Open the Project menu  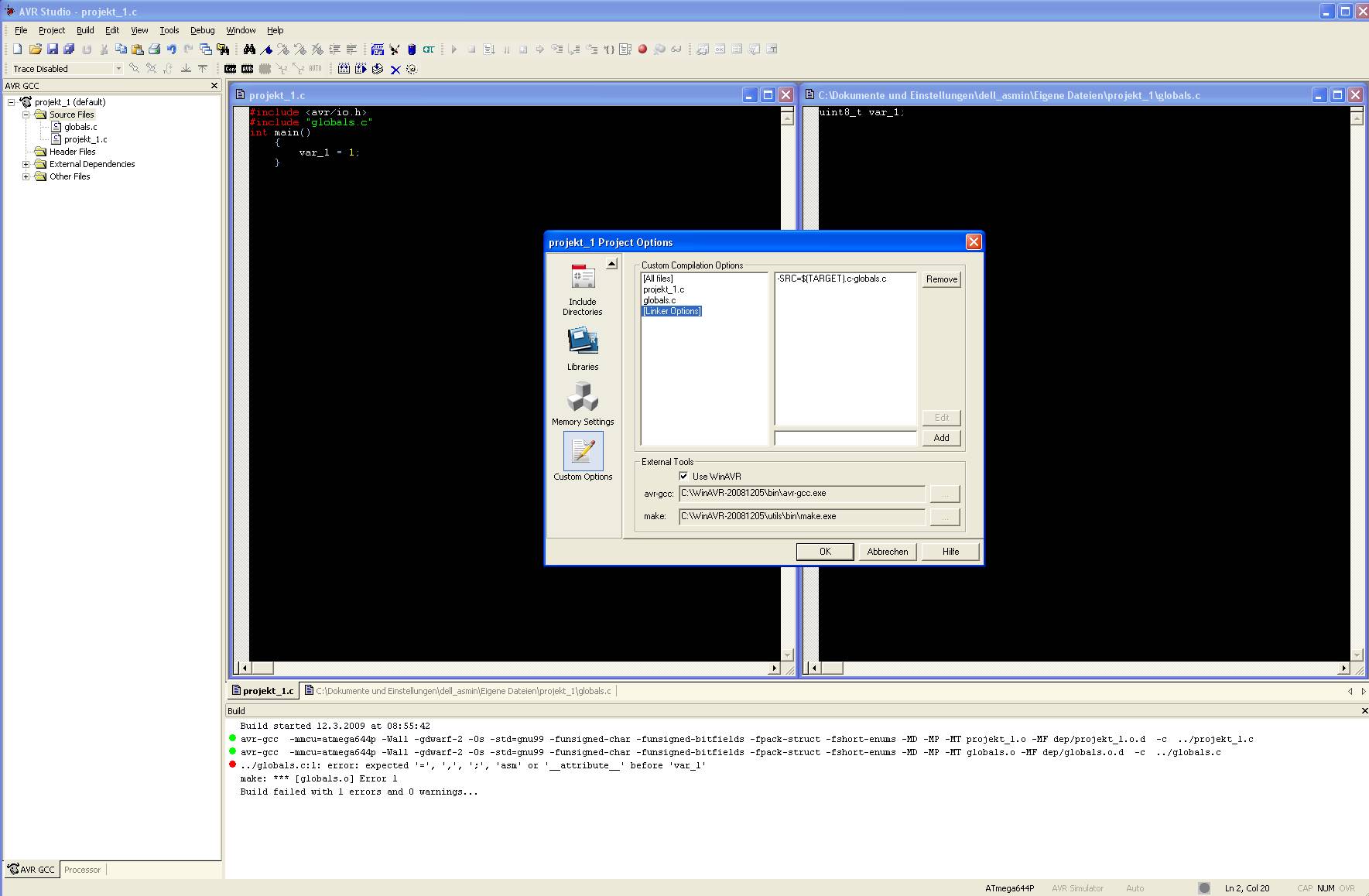coord(52,30)
